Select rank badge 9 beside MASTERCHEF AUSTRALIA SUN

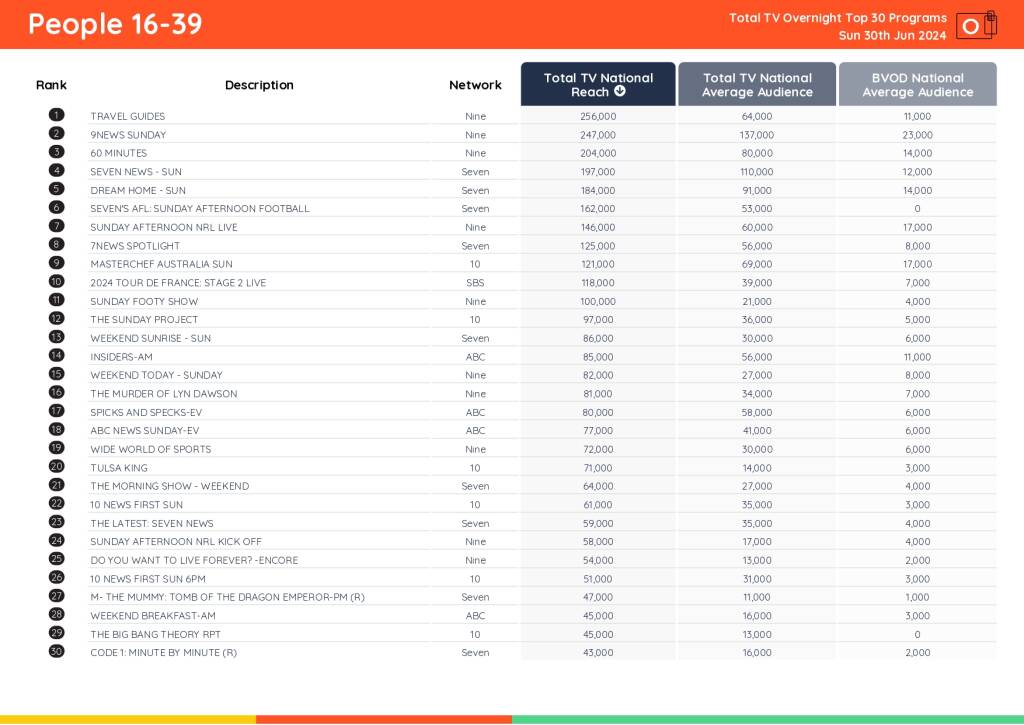point(56,263)
